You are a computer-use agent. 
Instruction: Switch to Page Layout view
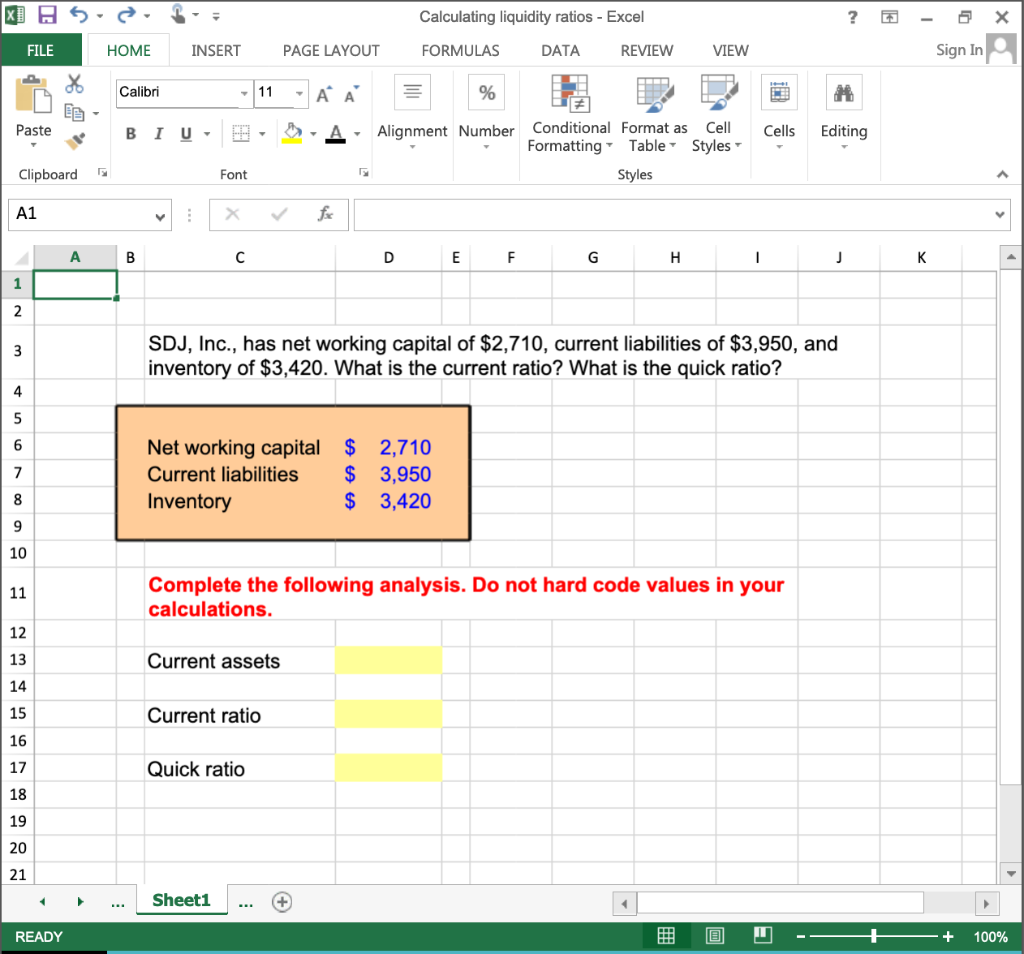(715, 936)
